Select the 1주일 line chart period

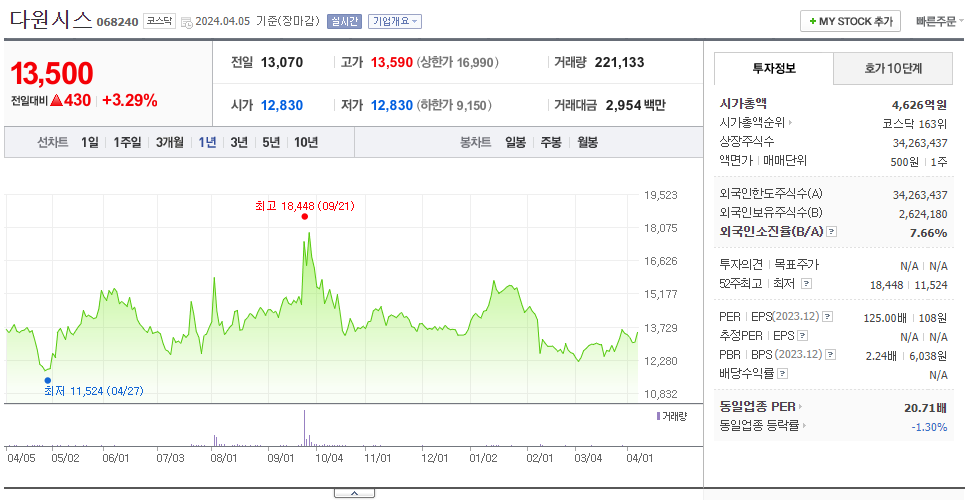(127, 143)
